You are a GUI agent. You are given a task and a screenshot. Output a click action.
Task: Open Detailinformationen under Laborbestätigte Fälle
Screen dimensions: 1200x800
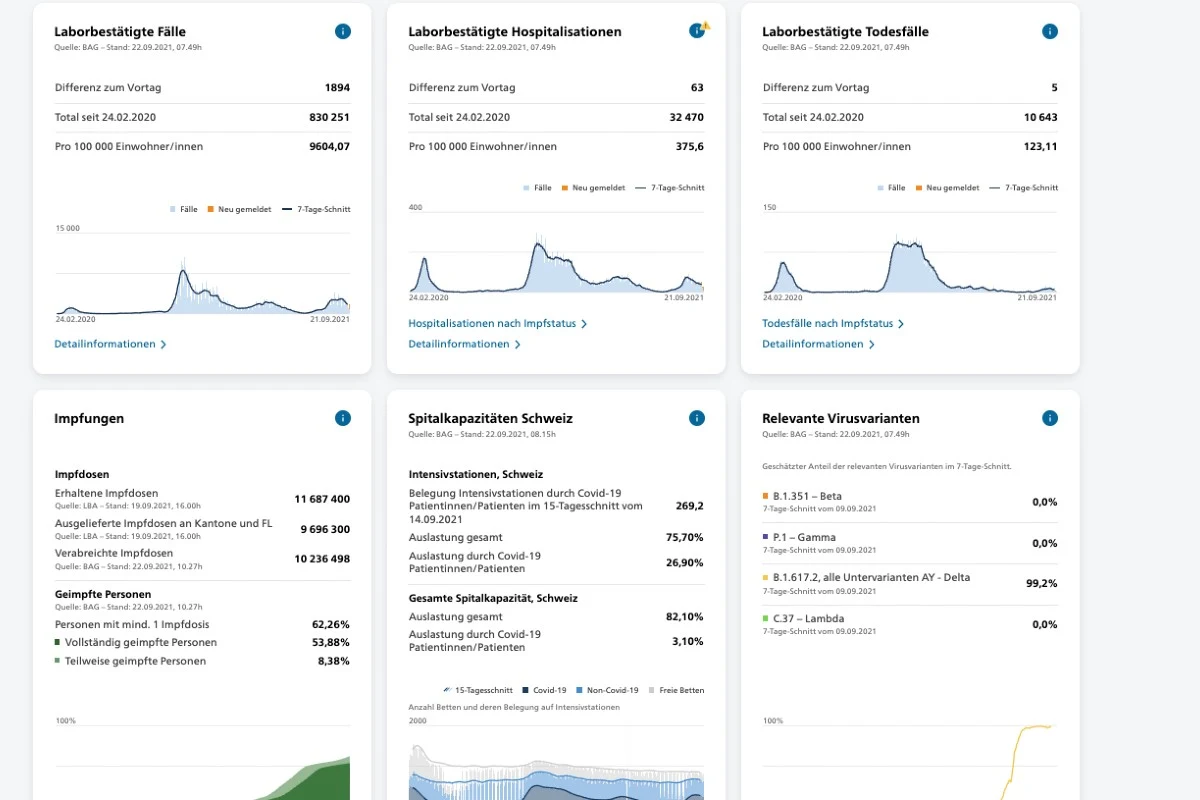[x=110, y=344]
